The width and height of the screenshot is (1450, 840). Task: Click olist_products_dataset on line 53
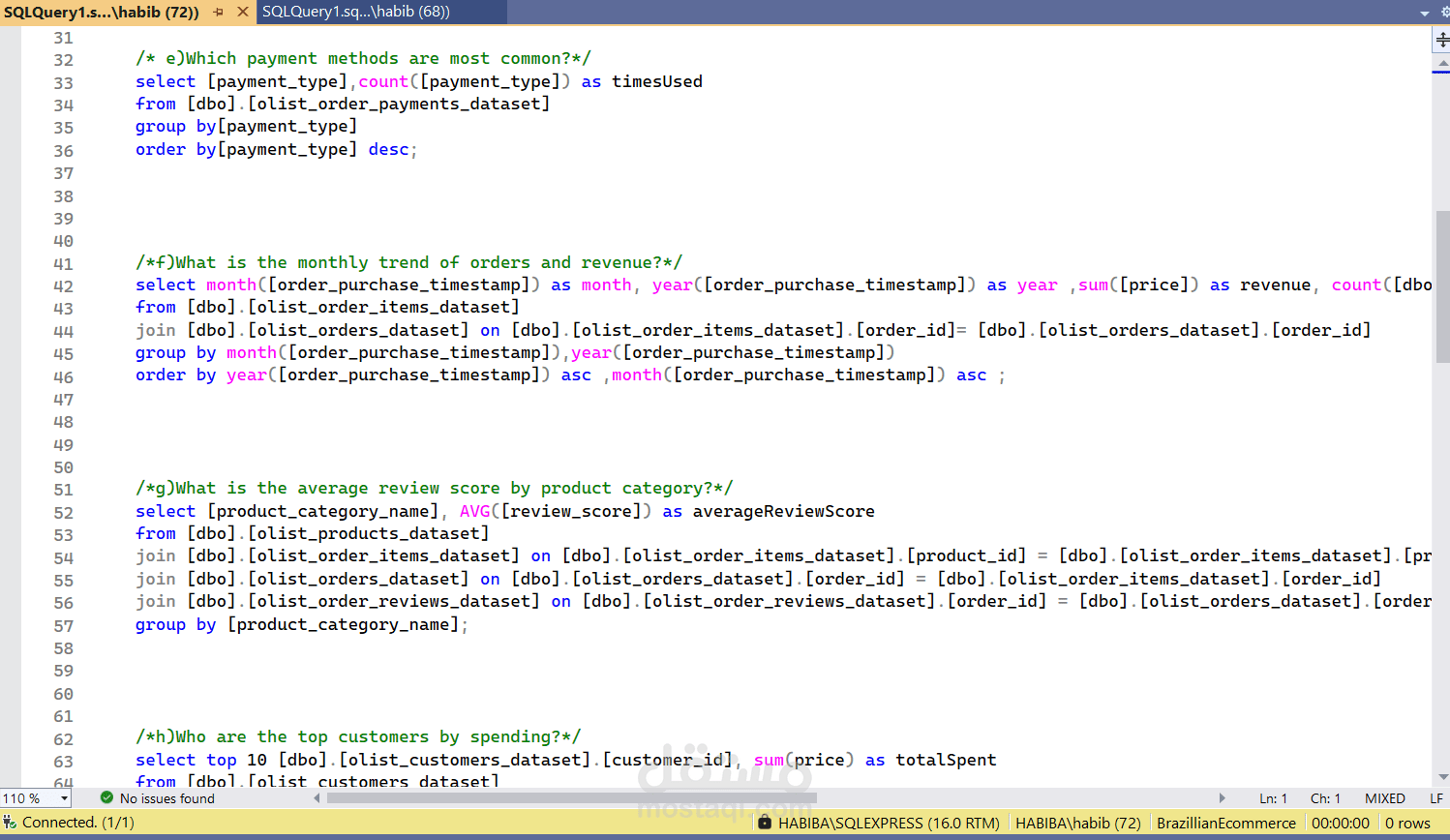pos(369,534)
